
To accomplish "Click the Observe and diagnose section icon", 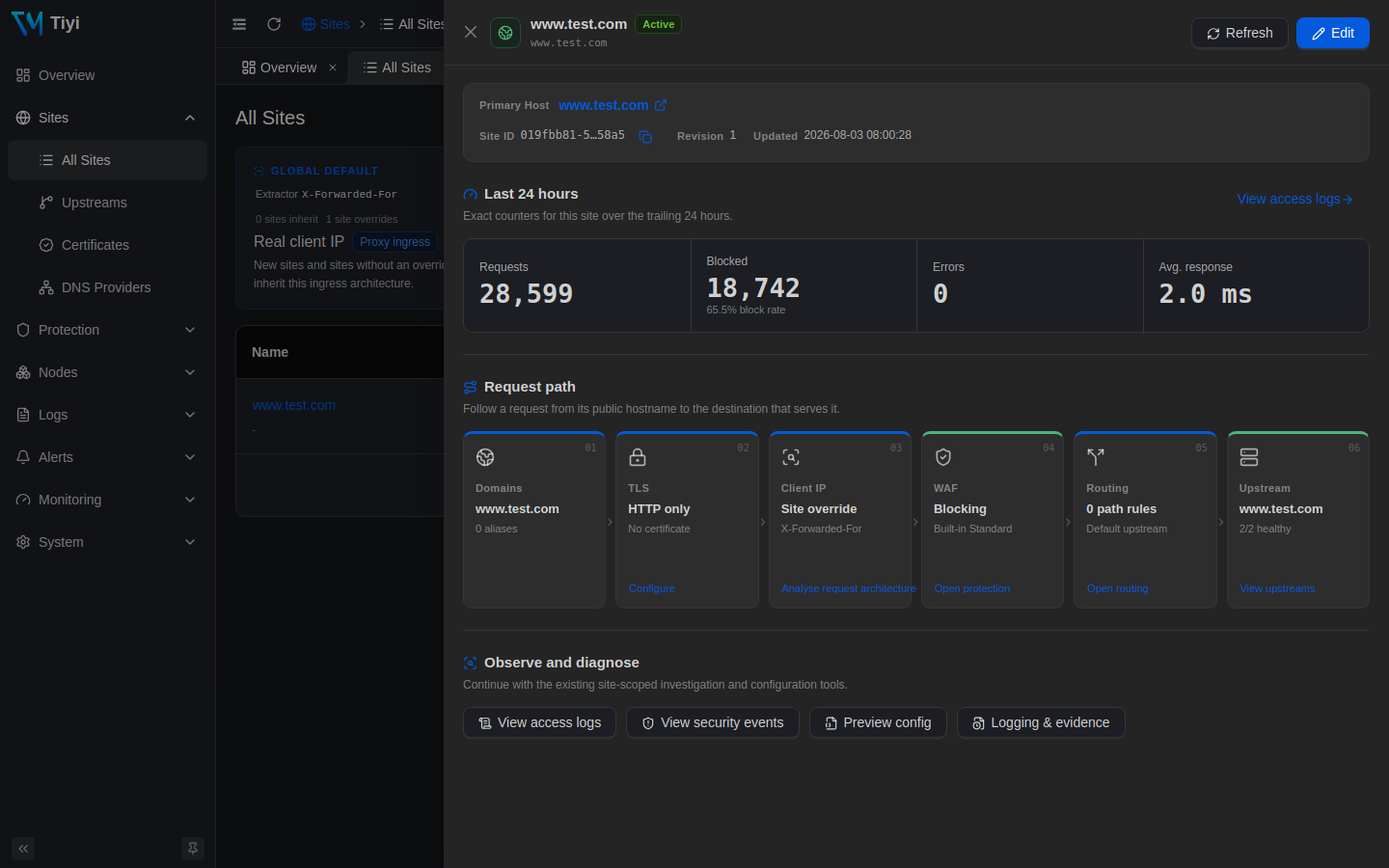I will click(471, 664).
